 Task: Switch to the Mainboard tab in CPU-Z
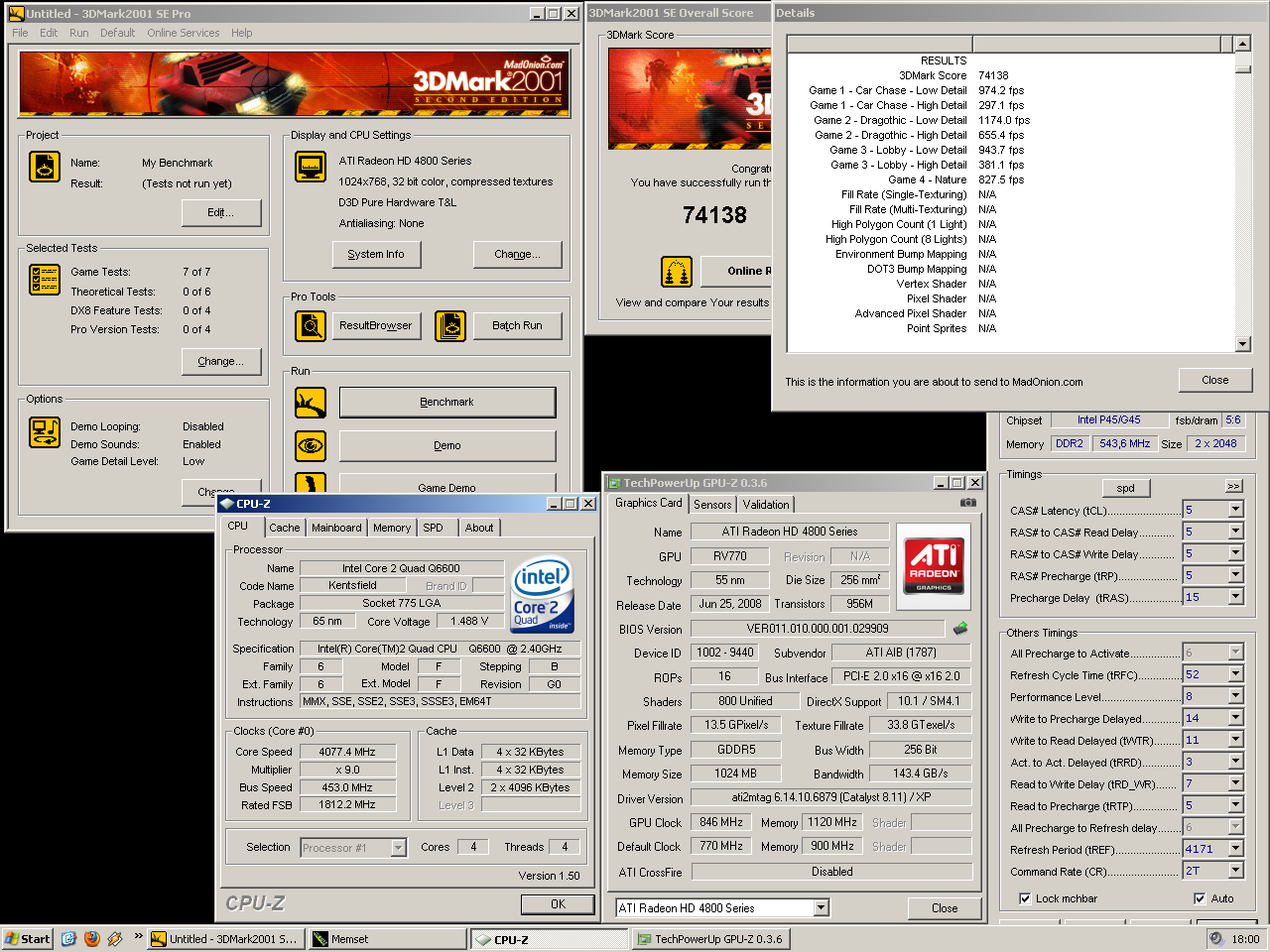point(336,528)
